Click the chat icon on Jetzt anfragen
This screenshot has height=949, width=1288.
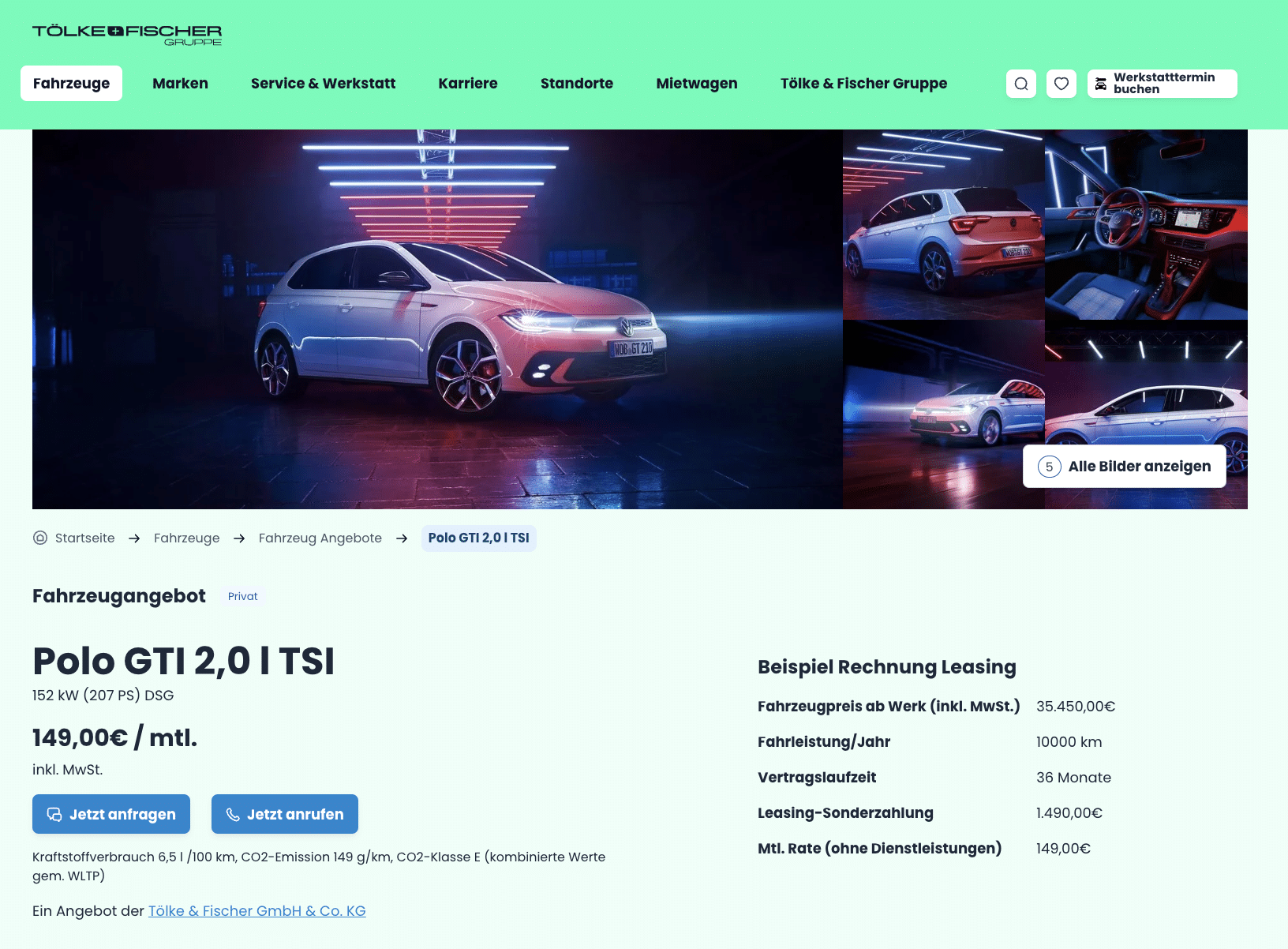54,814
